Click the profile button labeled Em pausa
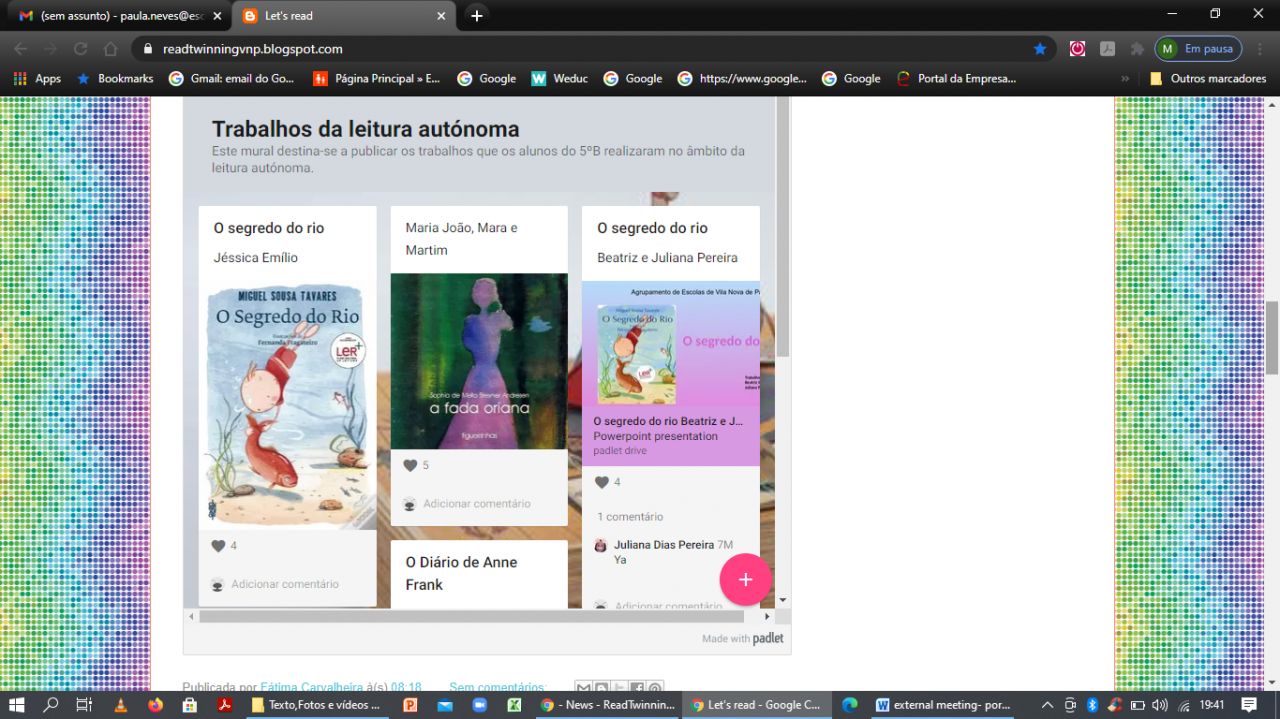Viewport: 1280px width, 719px height. click(x=1198, y=48)
